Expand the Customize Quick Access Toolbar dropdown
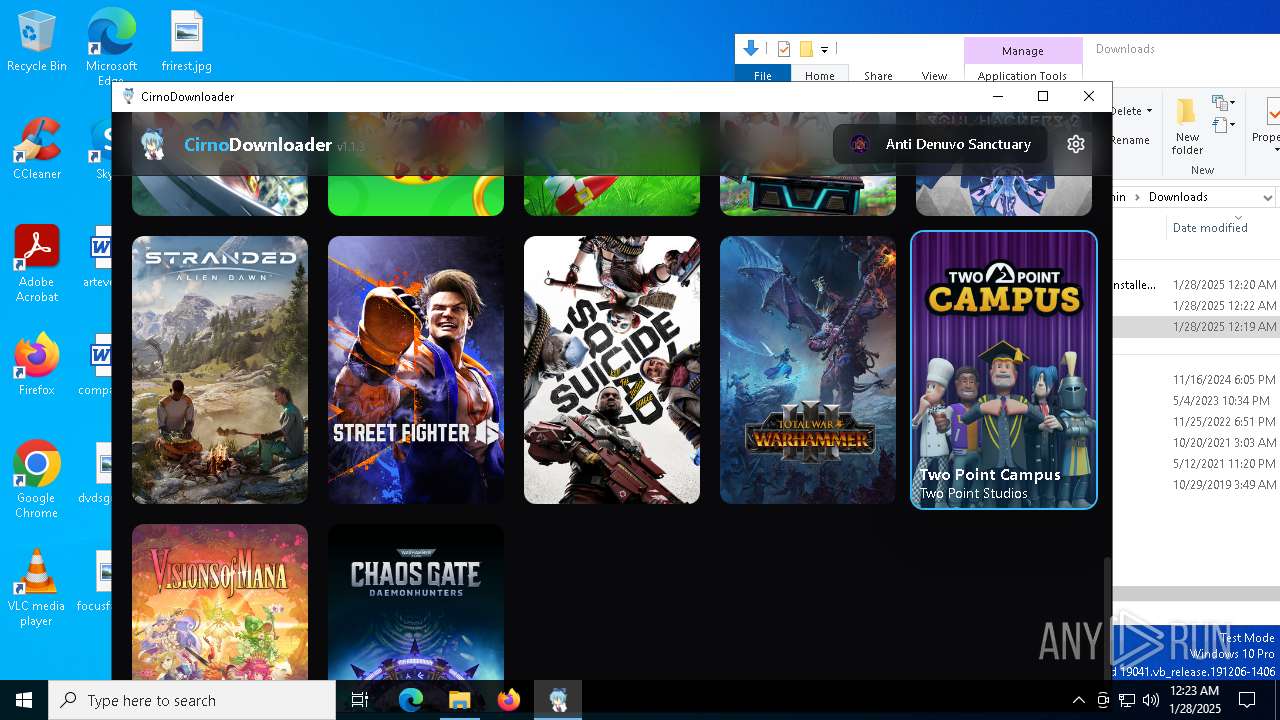1280x720 pixels. click(x=825, y=49)
